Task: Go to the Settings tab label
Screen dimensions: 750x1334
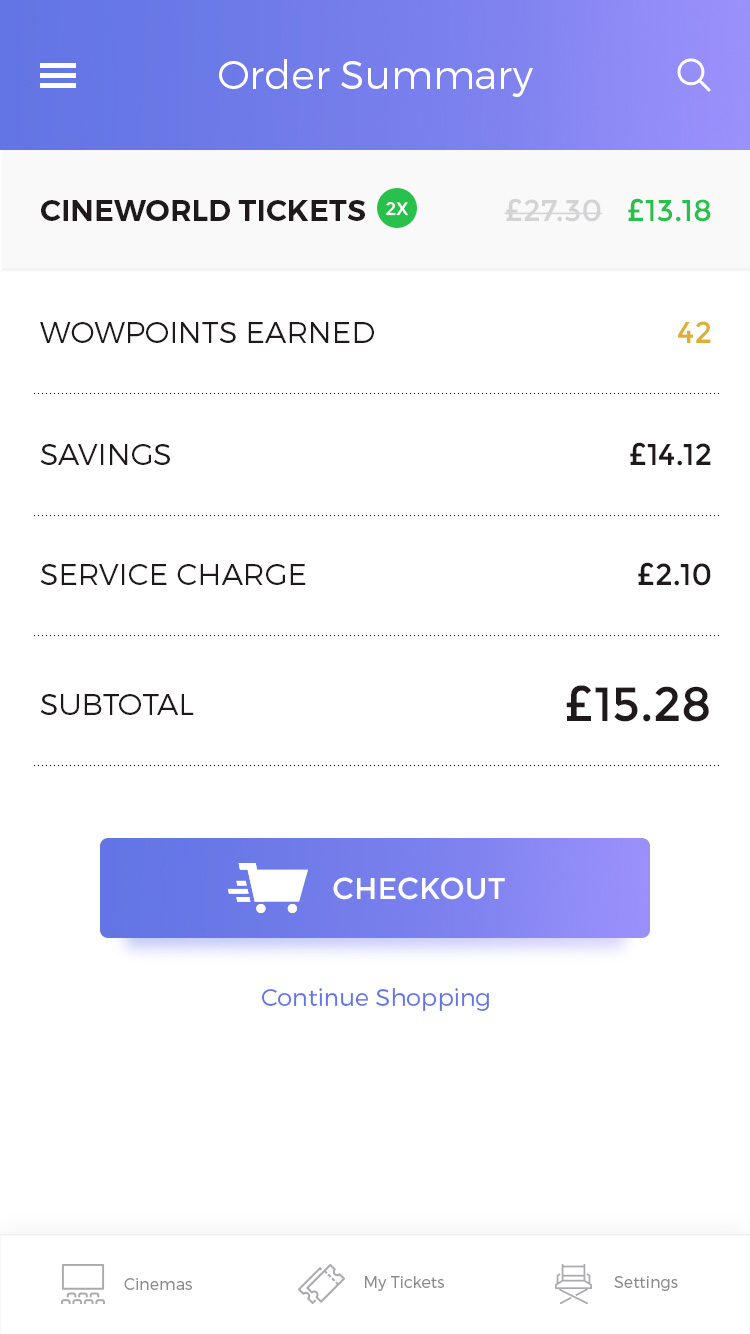Action: 646,1282
